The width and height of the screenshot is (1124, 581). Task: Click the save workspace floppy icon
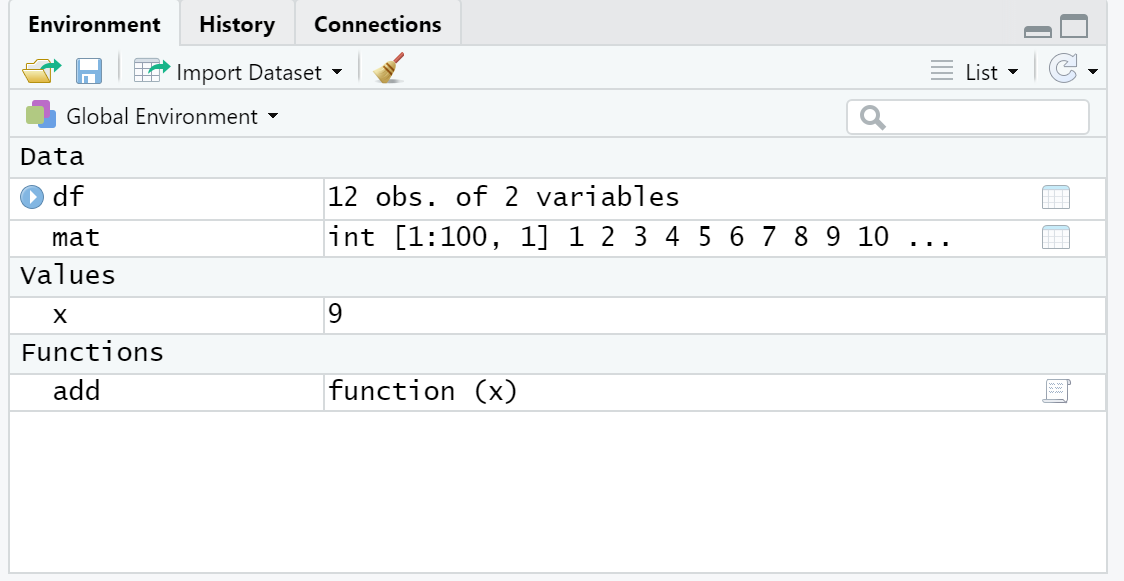tap(89, 71)
